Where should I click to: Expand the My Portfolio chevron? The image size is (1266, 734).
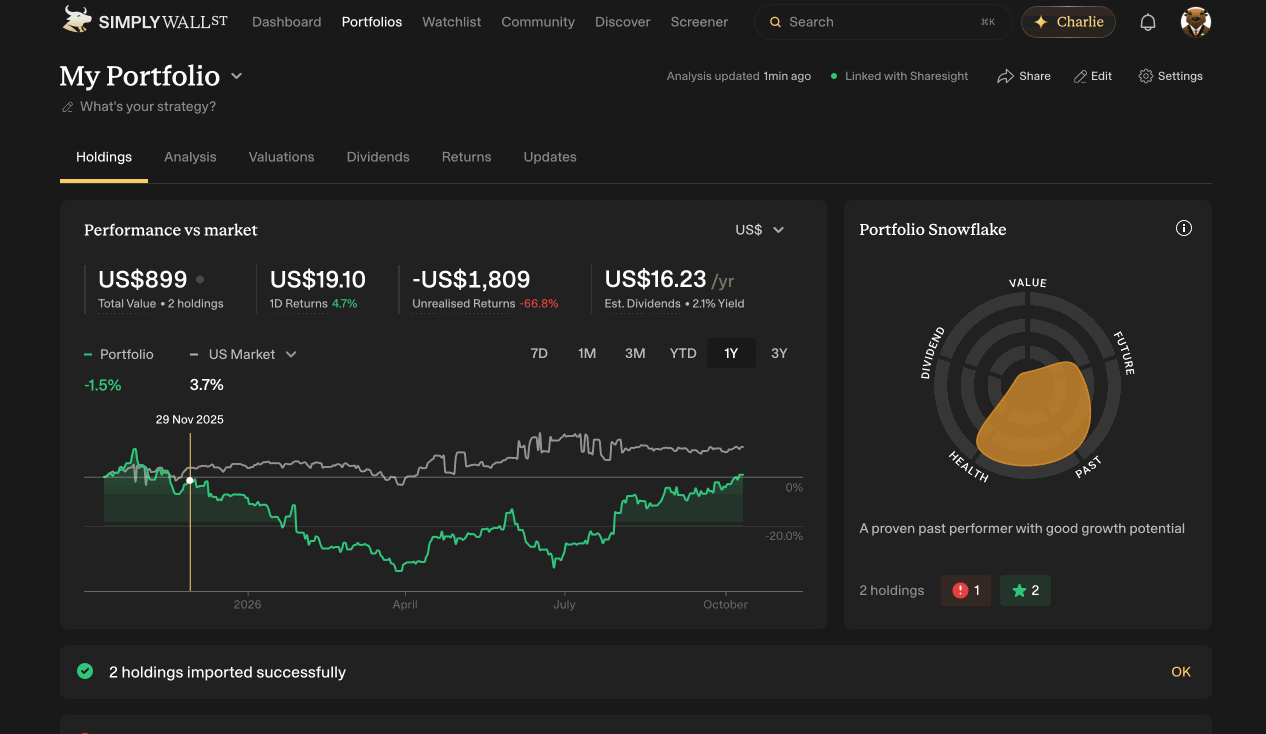pyautogui.click(x=237, y=76)
